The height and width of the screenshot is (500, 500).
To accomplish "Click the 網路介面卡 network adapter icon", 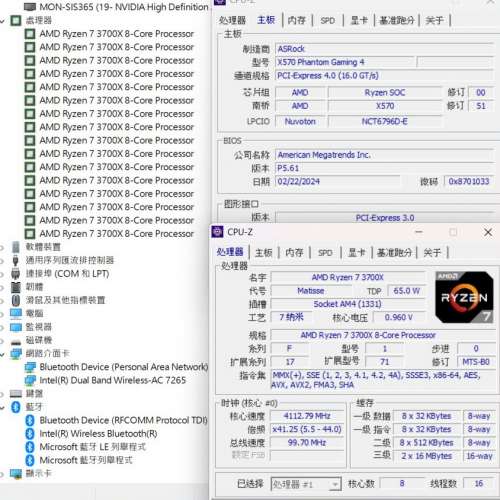I will tap(16, 354).
